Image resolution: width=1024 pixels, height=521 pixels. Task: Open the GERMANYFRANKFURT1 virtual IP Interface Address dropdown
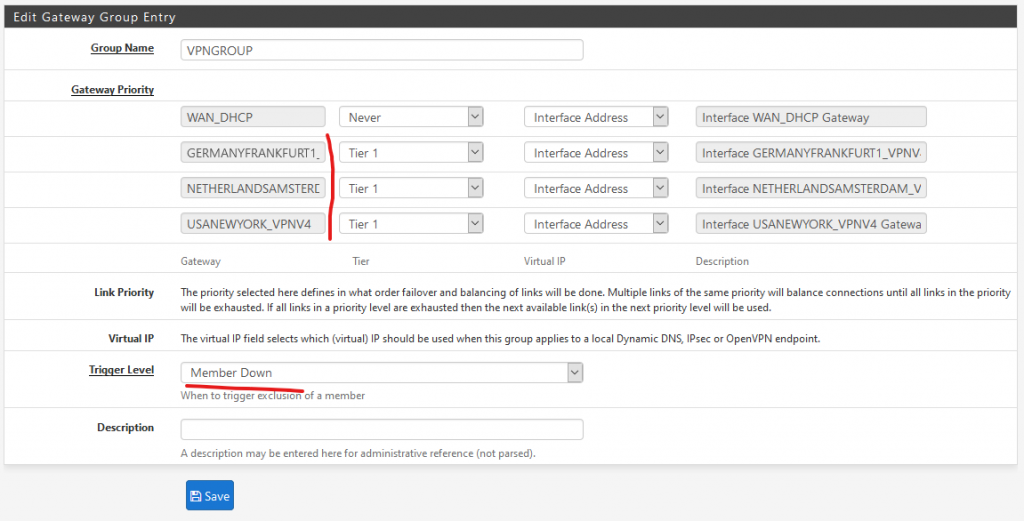[596, 153]
